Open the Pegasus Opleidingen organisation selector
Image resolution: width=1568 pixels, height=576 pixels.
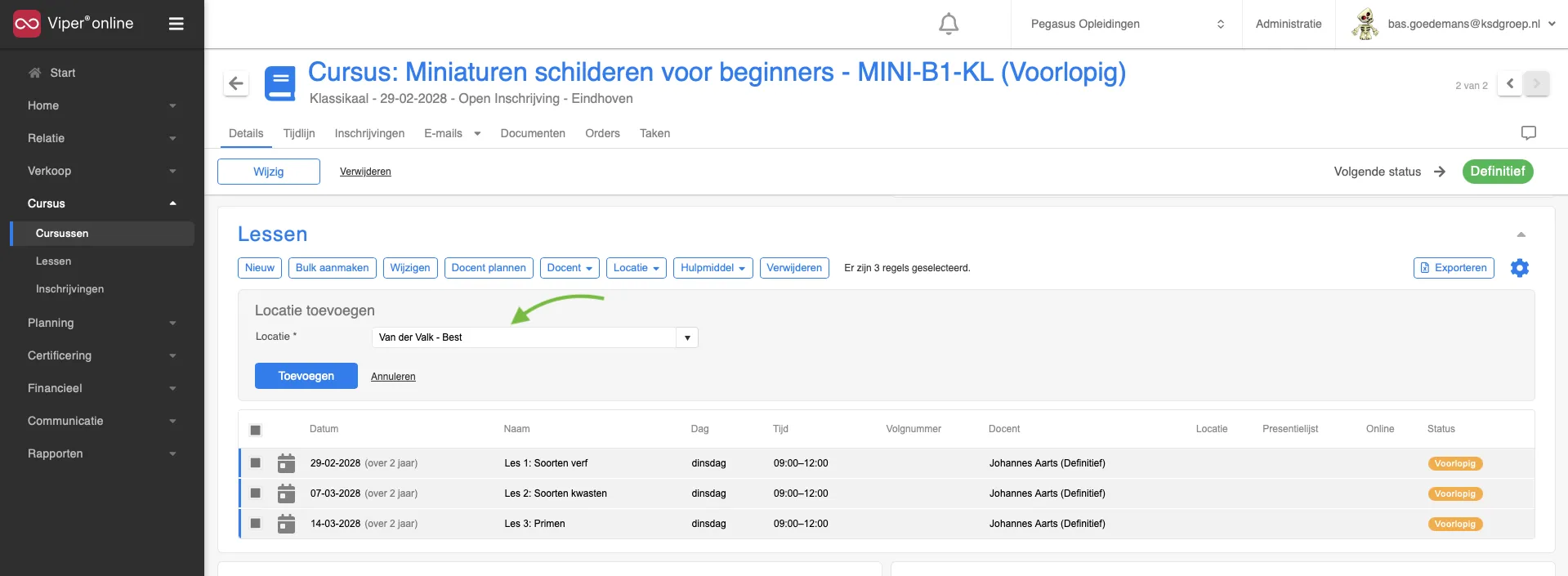(x=1127, y=24)
